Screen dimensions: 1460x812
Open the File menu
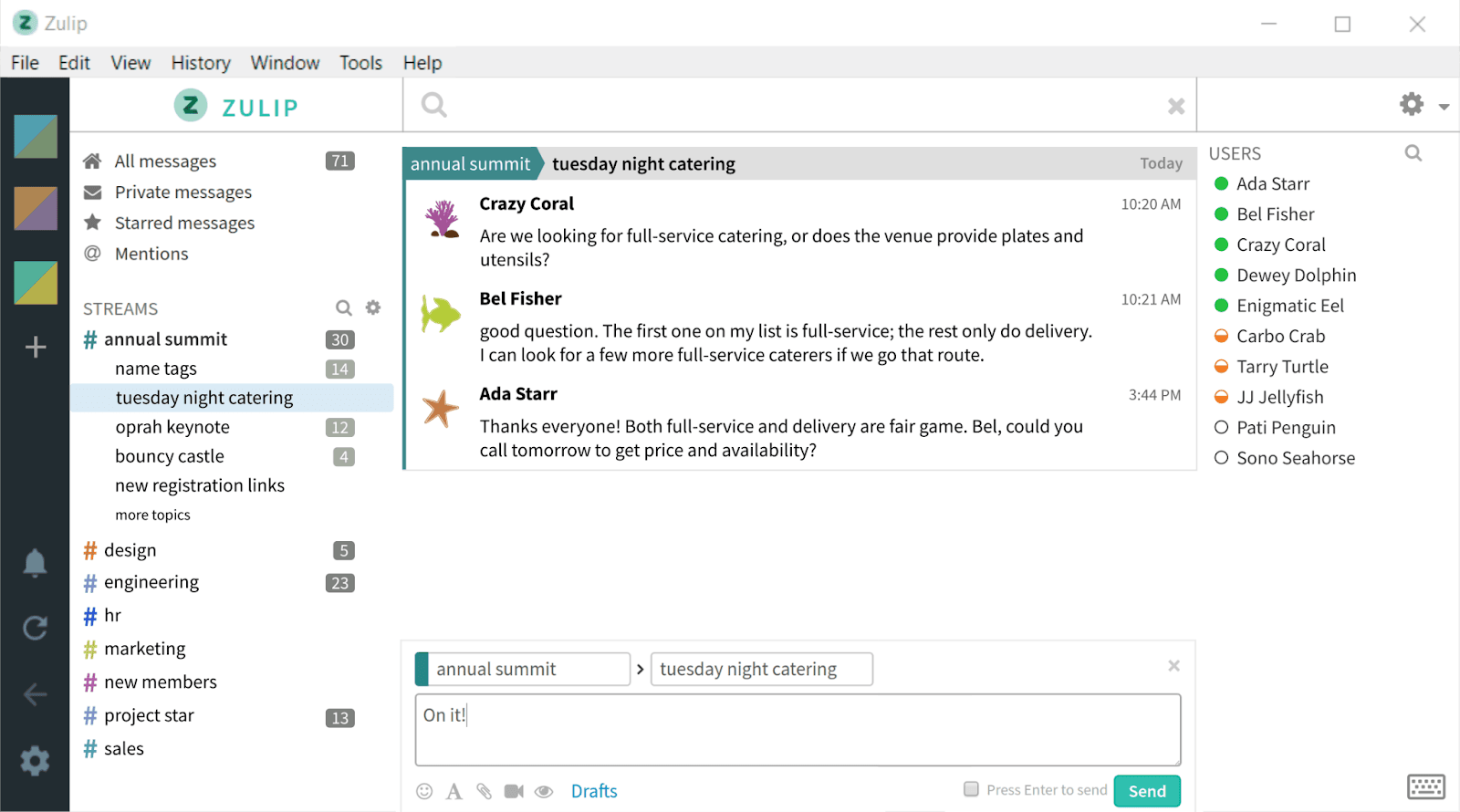click(25, 63)
